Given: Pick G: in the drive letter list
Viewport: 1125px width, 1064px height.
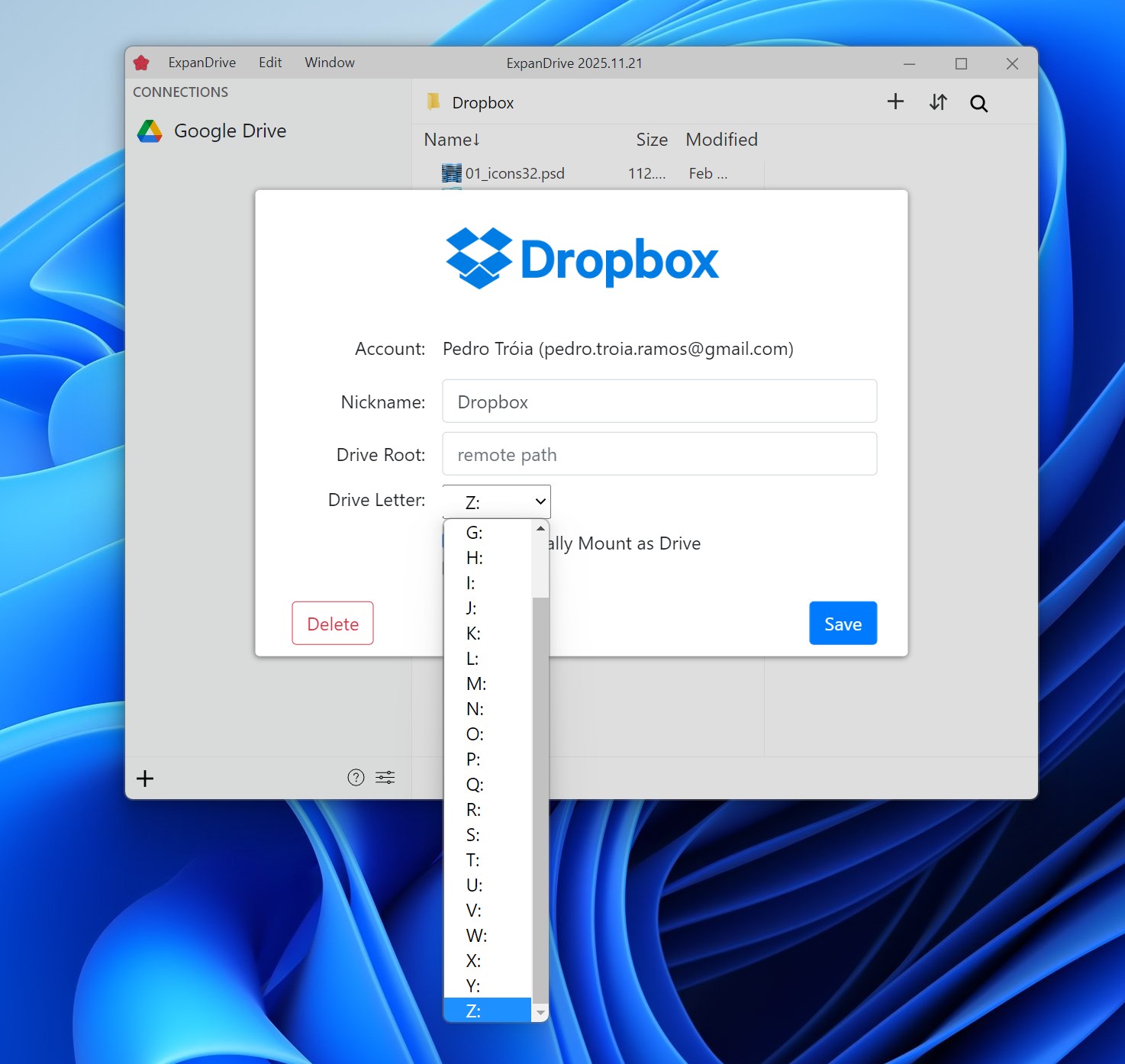Looking at the screenshot, I should pyautogui.click(x=475, y=533).
